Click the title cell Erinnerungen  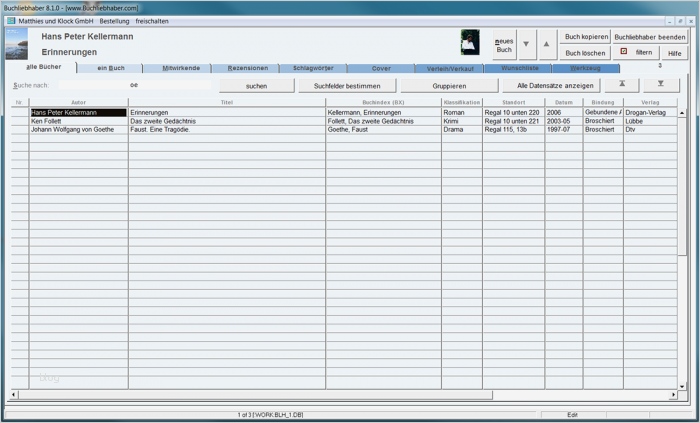pos(227,112)
